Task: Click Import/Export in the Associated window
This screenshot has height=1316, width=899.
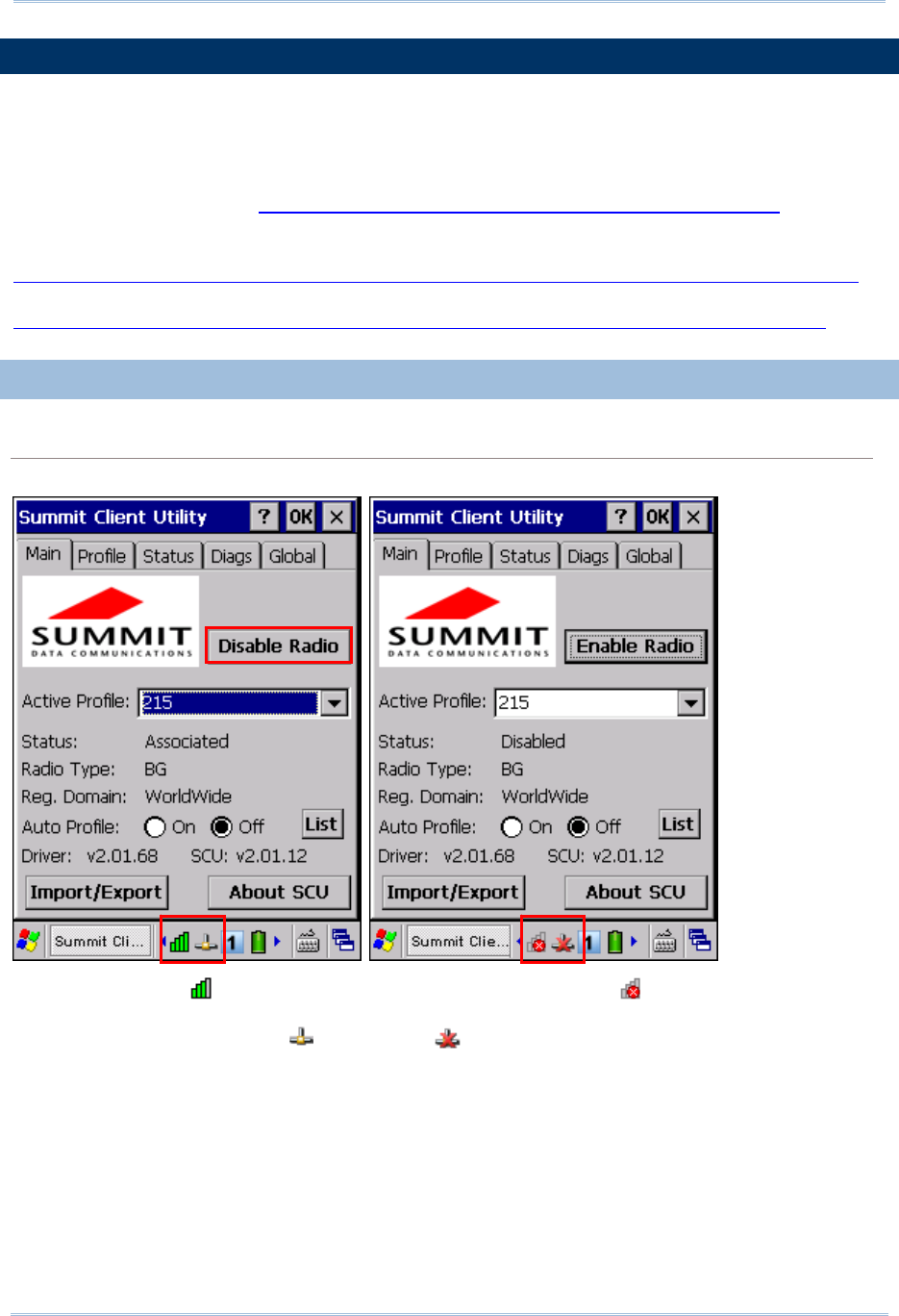Action: 96,892
